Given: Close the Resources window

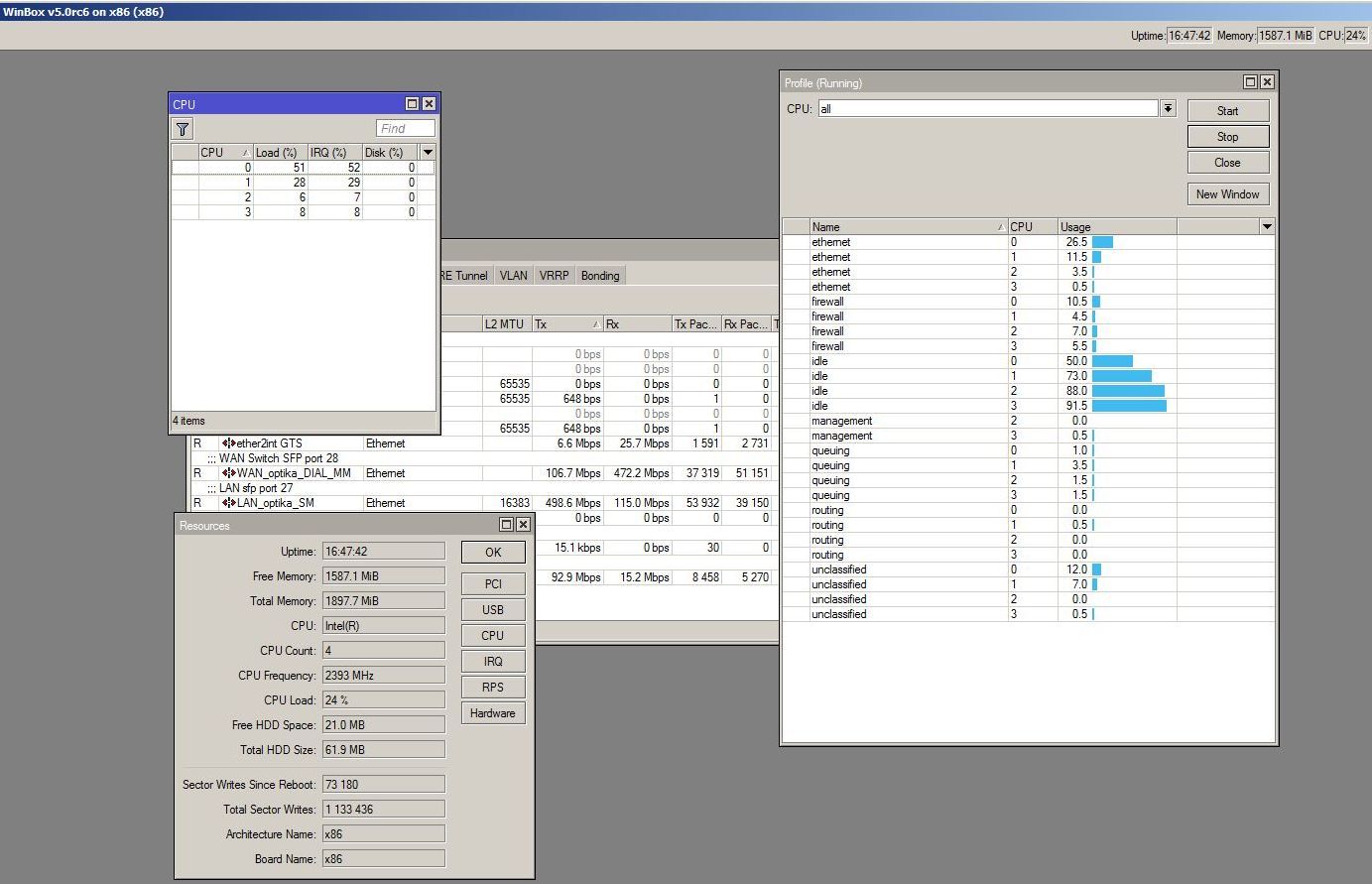Looking at the screenshot, I should coord(523,525).
